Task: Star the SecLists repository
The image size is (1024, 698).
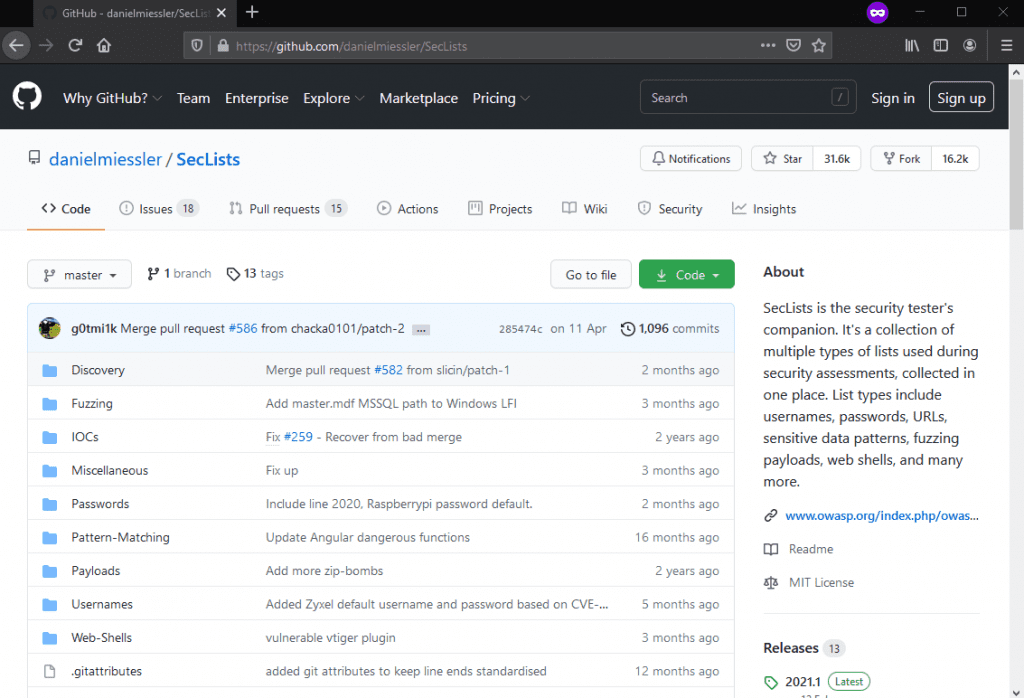Action: coord(782,159)
